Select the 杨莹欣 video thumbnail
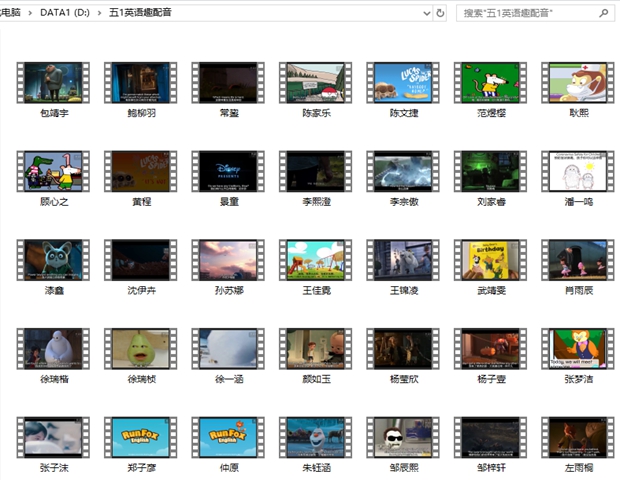 point(403,349)
